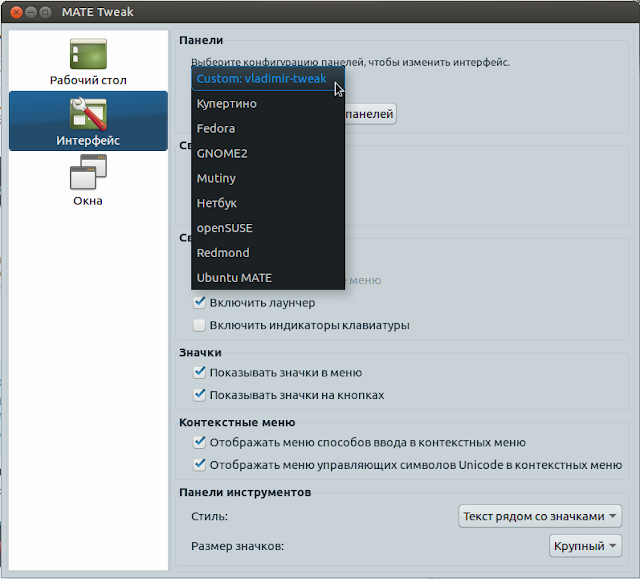640x579 pixels.
Task: Open the Размер значков Крупный dropdown
Action: [x=585, y=546]
